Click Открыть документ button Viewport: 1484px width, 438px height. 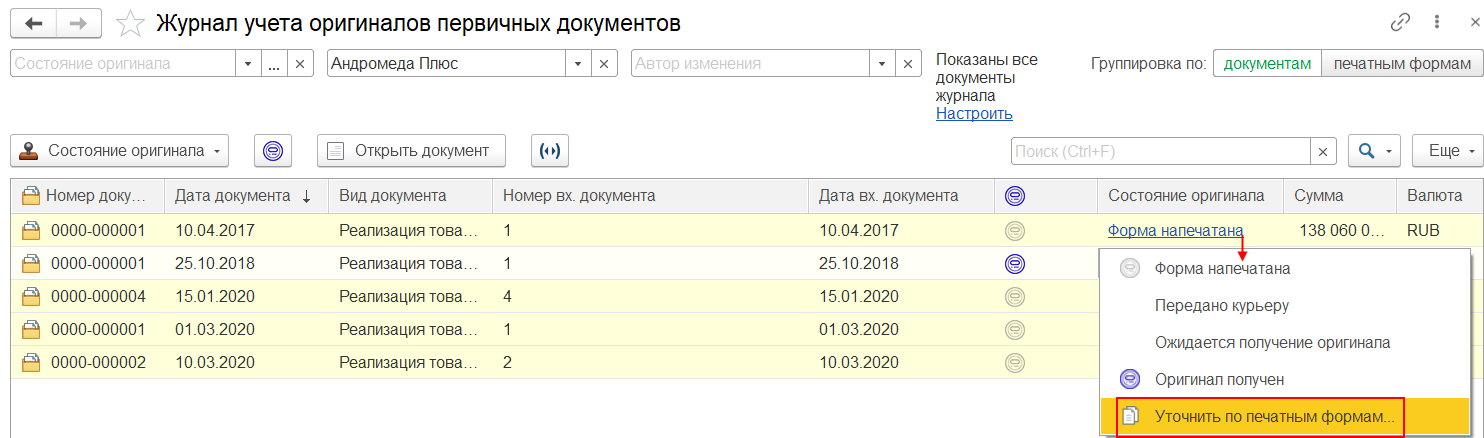tap(411, 151)
